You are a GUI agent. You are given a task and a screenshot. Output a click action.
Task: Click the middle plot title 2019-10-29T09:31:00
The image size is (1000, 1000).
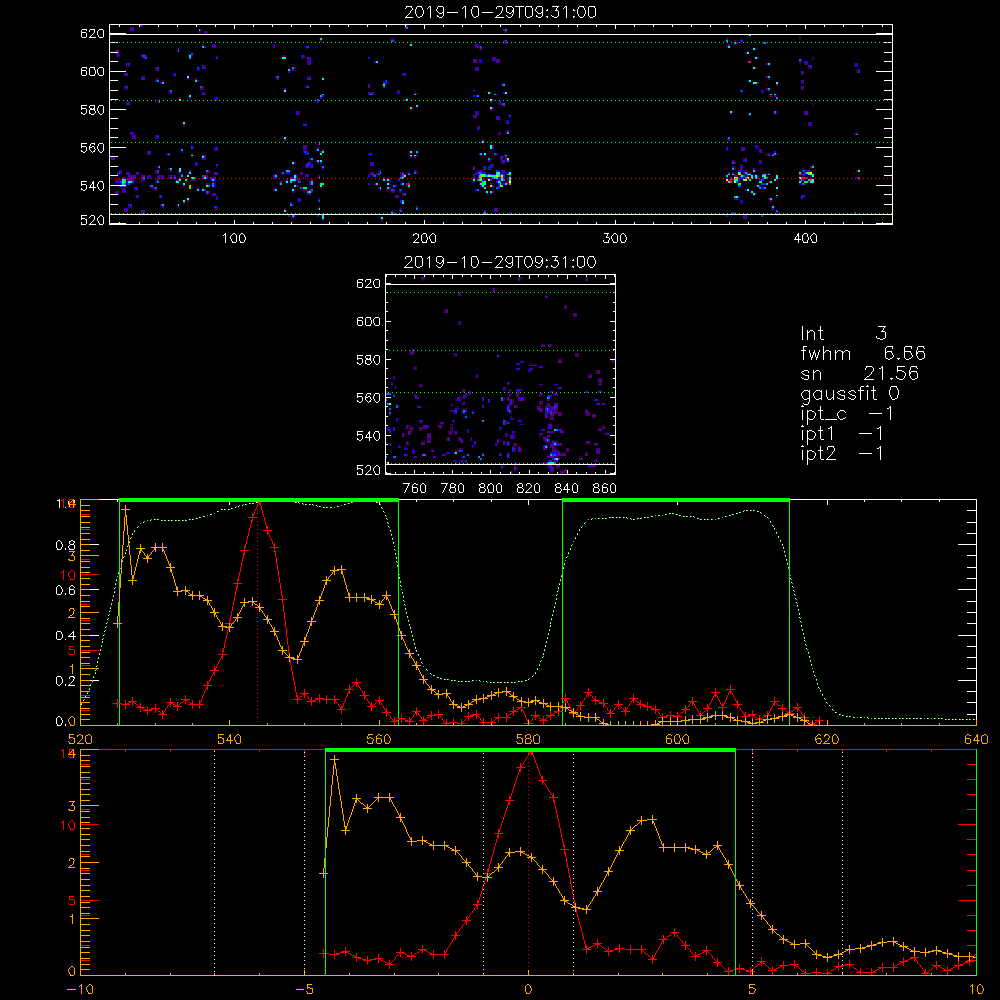(500, 262)
